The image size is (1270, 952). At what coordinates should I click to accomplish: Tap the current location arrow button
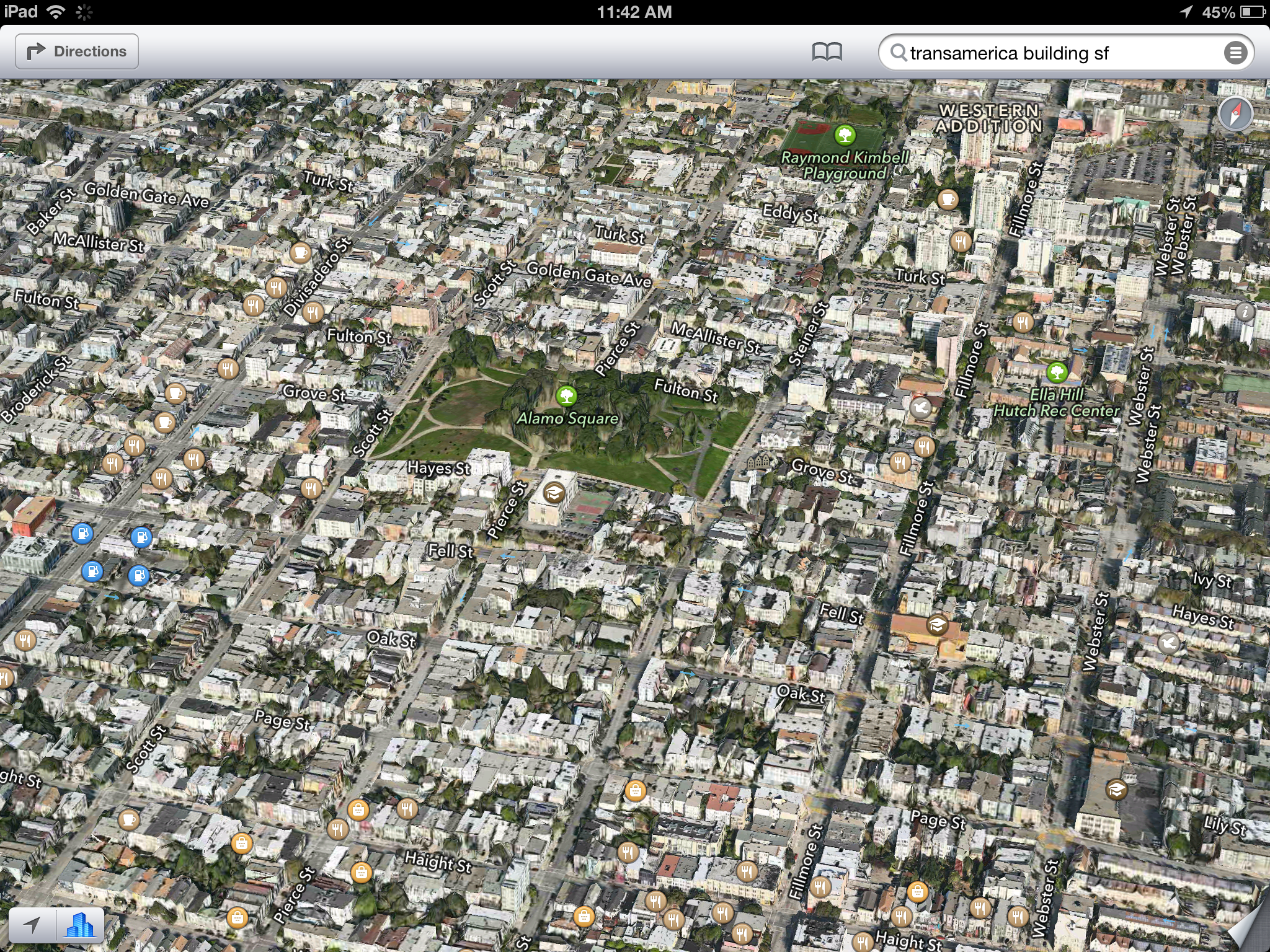pos(32,926)
